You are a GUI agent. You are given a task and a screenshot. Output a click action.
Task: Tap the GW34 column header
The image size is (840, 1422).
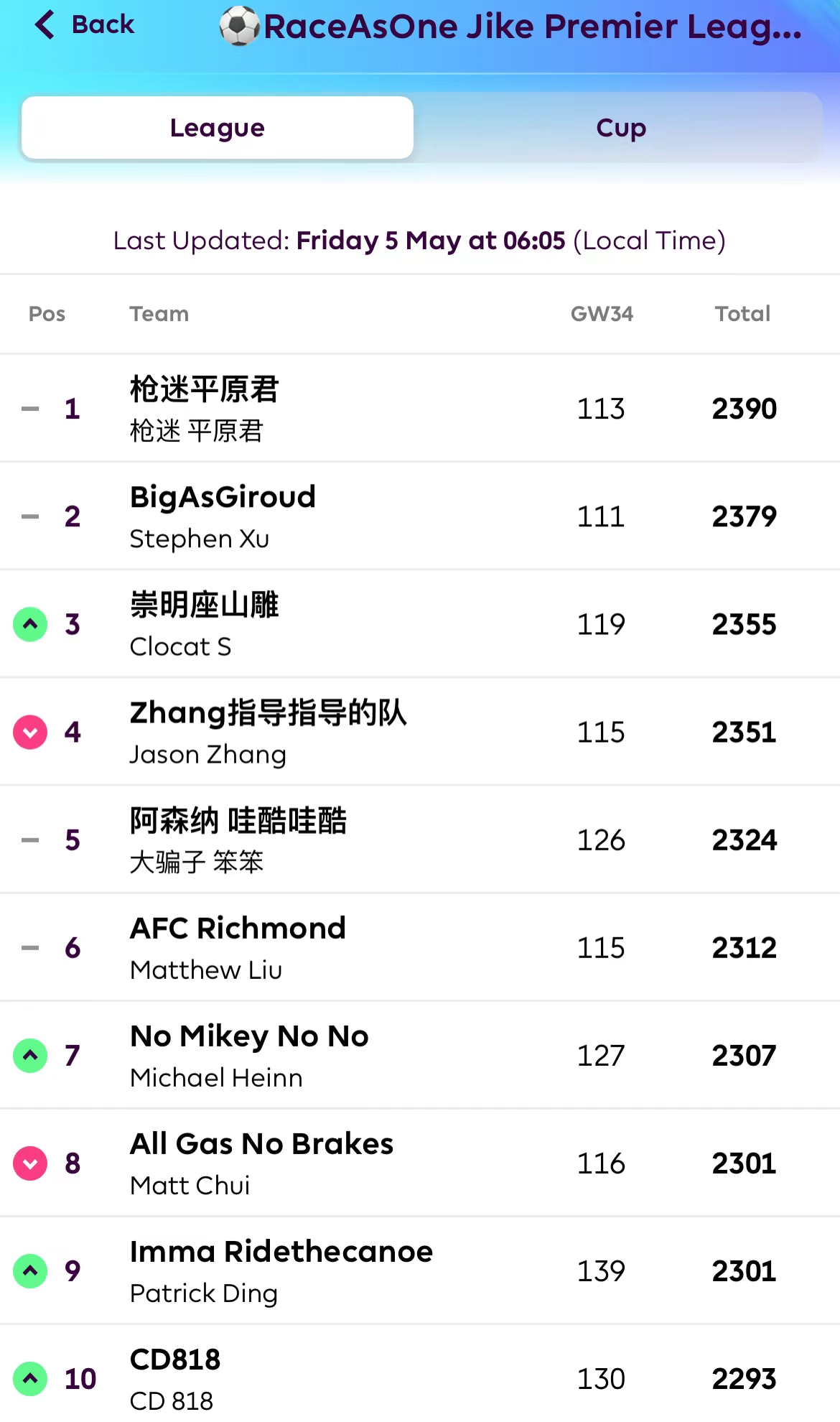[602, 314]
